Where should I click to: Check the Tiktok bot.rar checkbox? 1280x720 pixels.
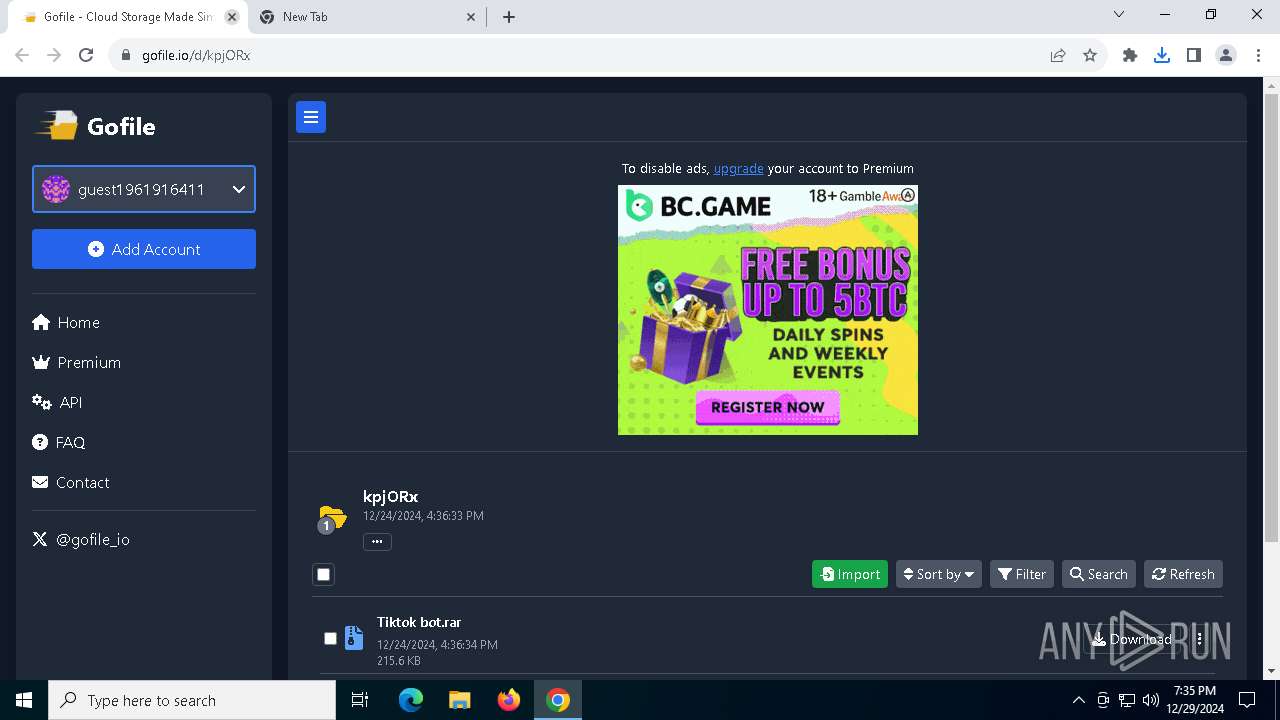click(x=330, y=638)
